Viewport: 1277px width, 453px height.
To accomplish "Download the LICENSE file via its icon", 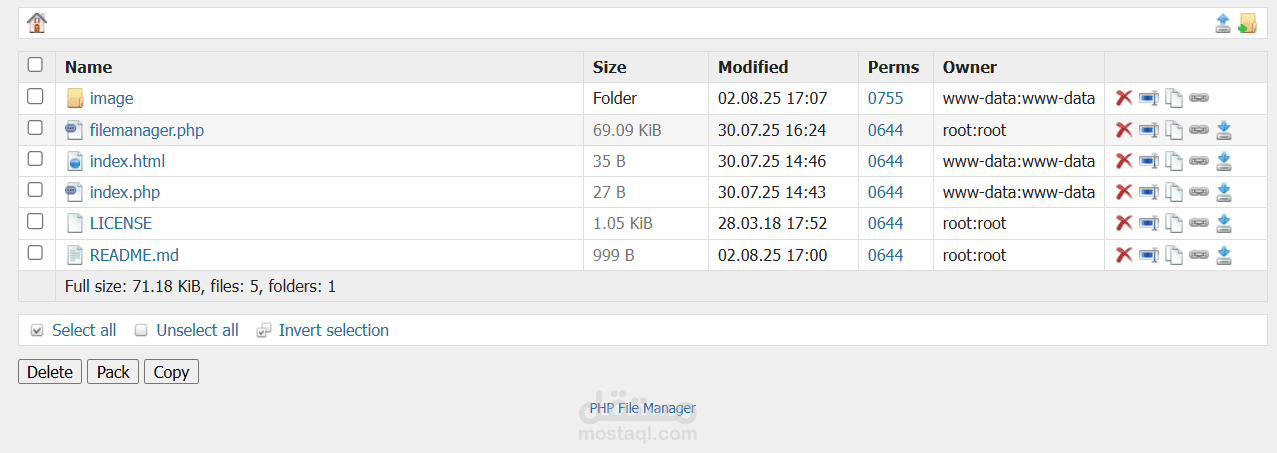I will pos(1224,223).
